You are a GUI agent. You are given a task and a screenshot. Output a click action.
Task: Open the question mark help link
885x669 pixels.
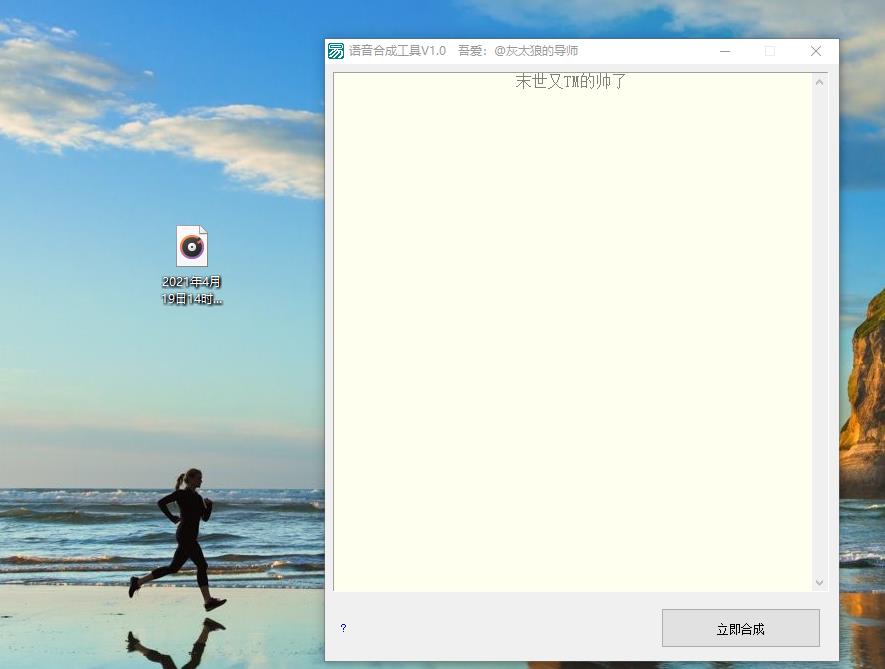(x=343, y=628)
